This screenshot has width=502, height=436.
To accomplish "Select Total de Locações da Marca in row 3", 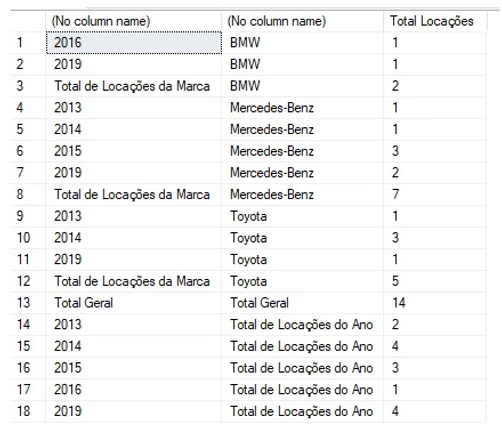I will [x=134, y=86].
